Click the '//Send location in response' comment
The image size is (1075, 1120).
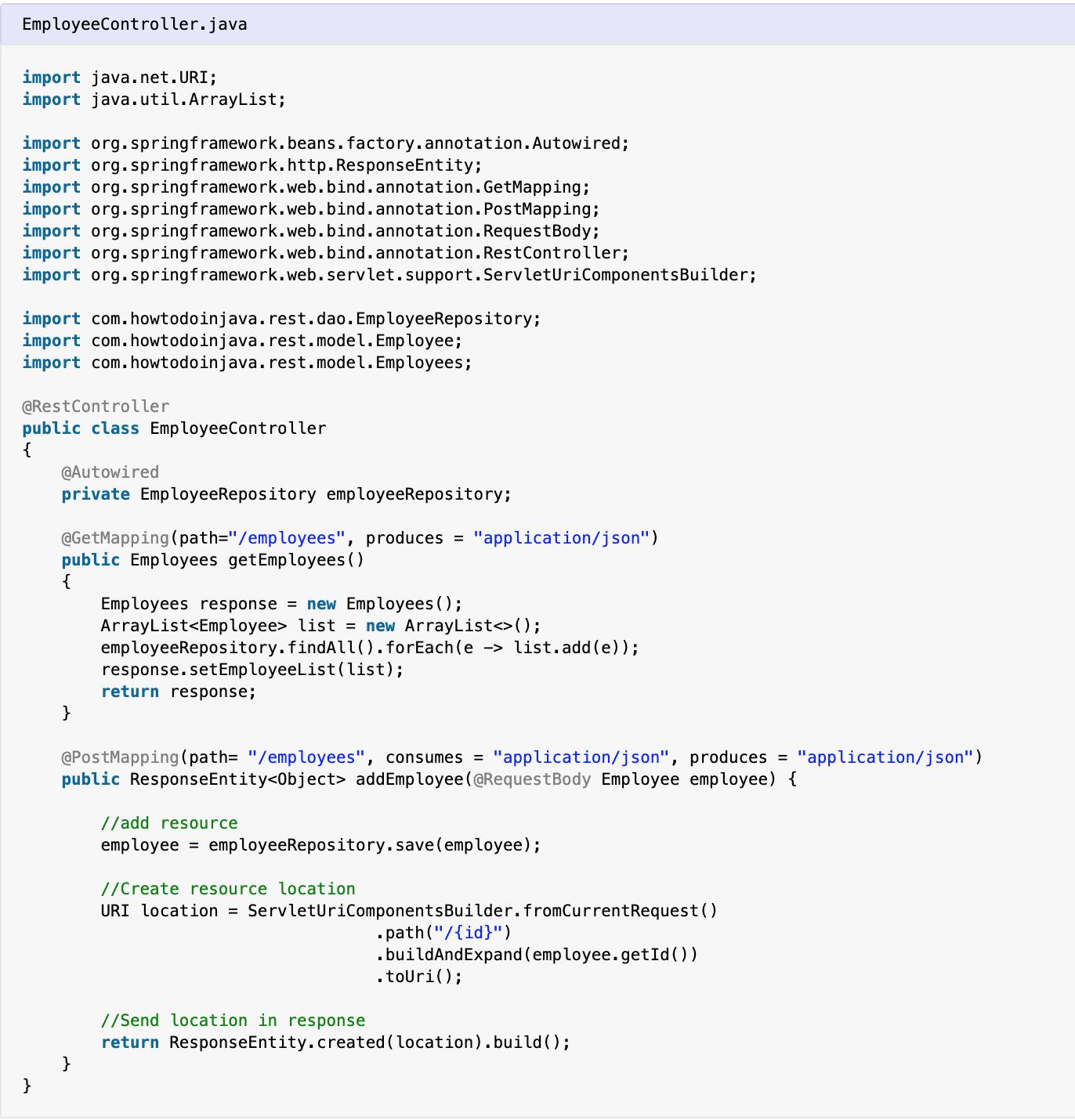(233, 1021)
